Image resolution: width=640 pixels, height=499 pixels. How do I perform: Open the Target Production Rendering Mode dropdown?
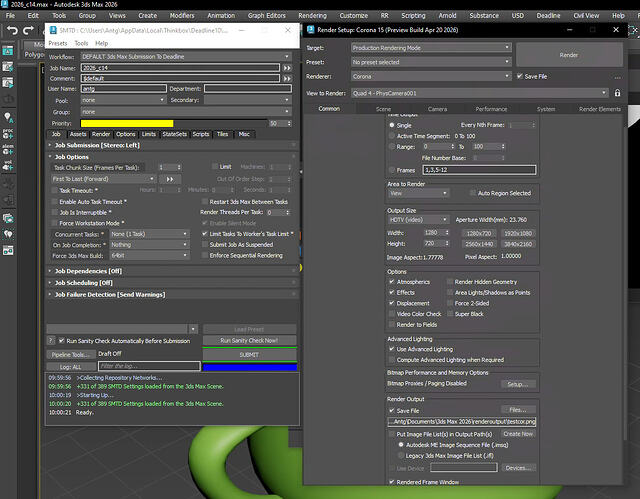431,48
